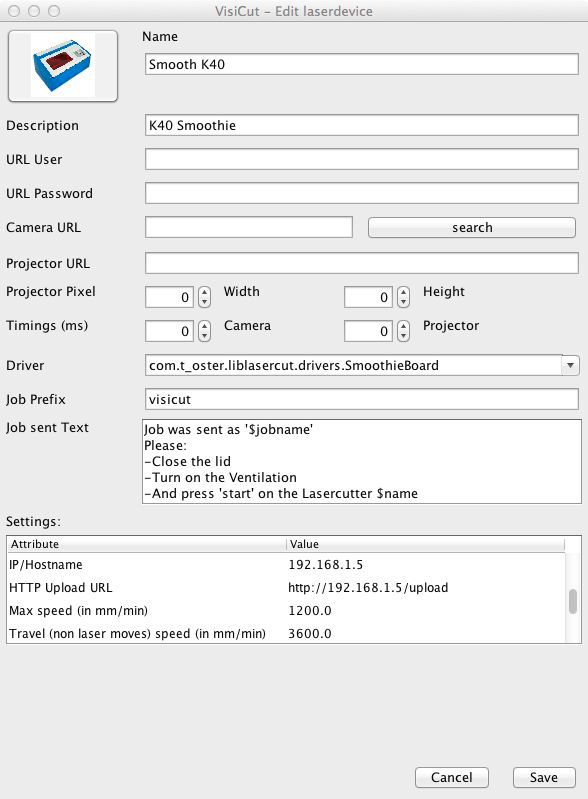Click the value 192.168.1.5 cell
The width and height of the screenshot is (588, 799).
(x=425, y=565)
